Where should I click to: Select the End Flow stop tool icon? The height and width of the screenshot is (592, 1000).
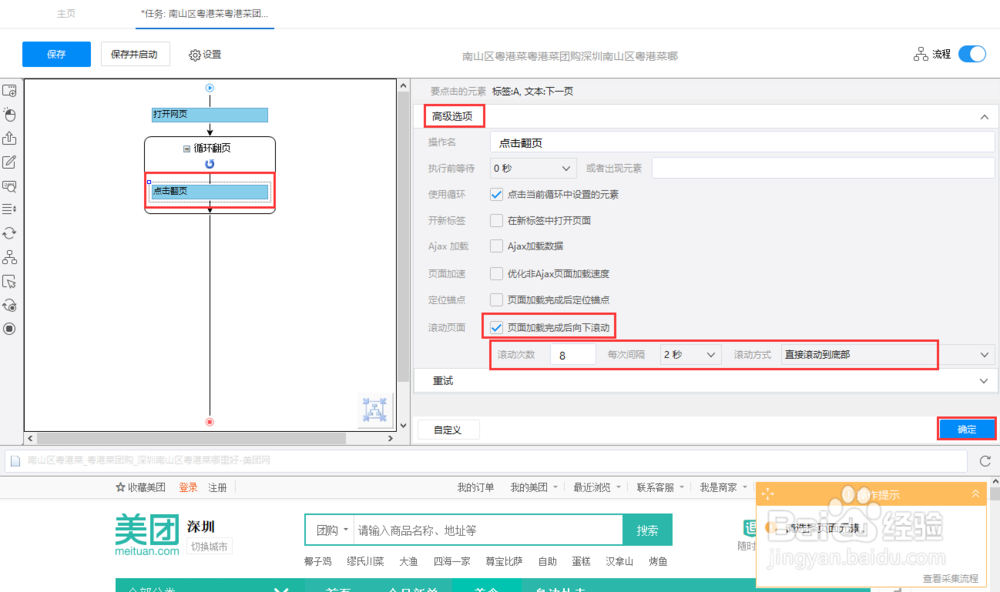coord(9,329)
